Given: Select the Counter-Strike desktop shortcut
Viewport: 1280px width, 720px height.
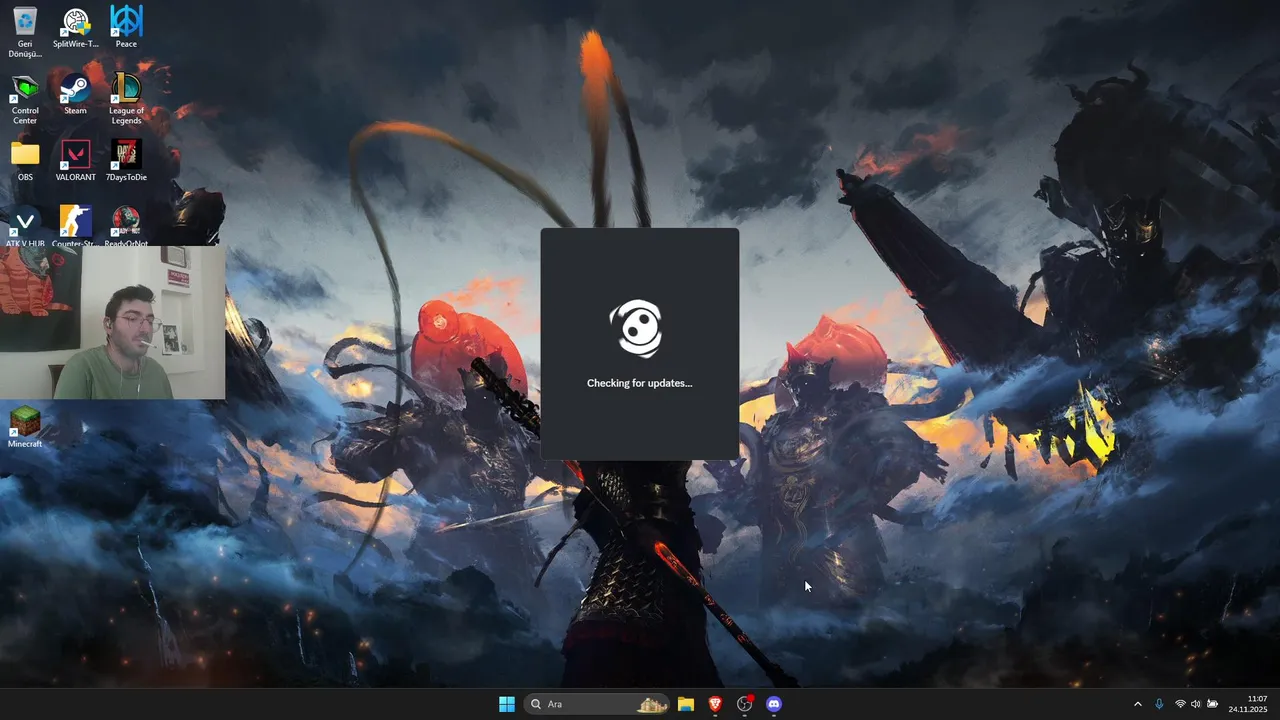Looking at the screenshot, I should click(x=75, y=227).
